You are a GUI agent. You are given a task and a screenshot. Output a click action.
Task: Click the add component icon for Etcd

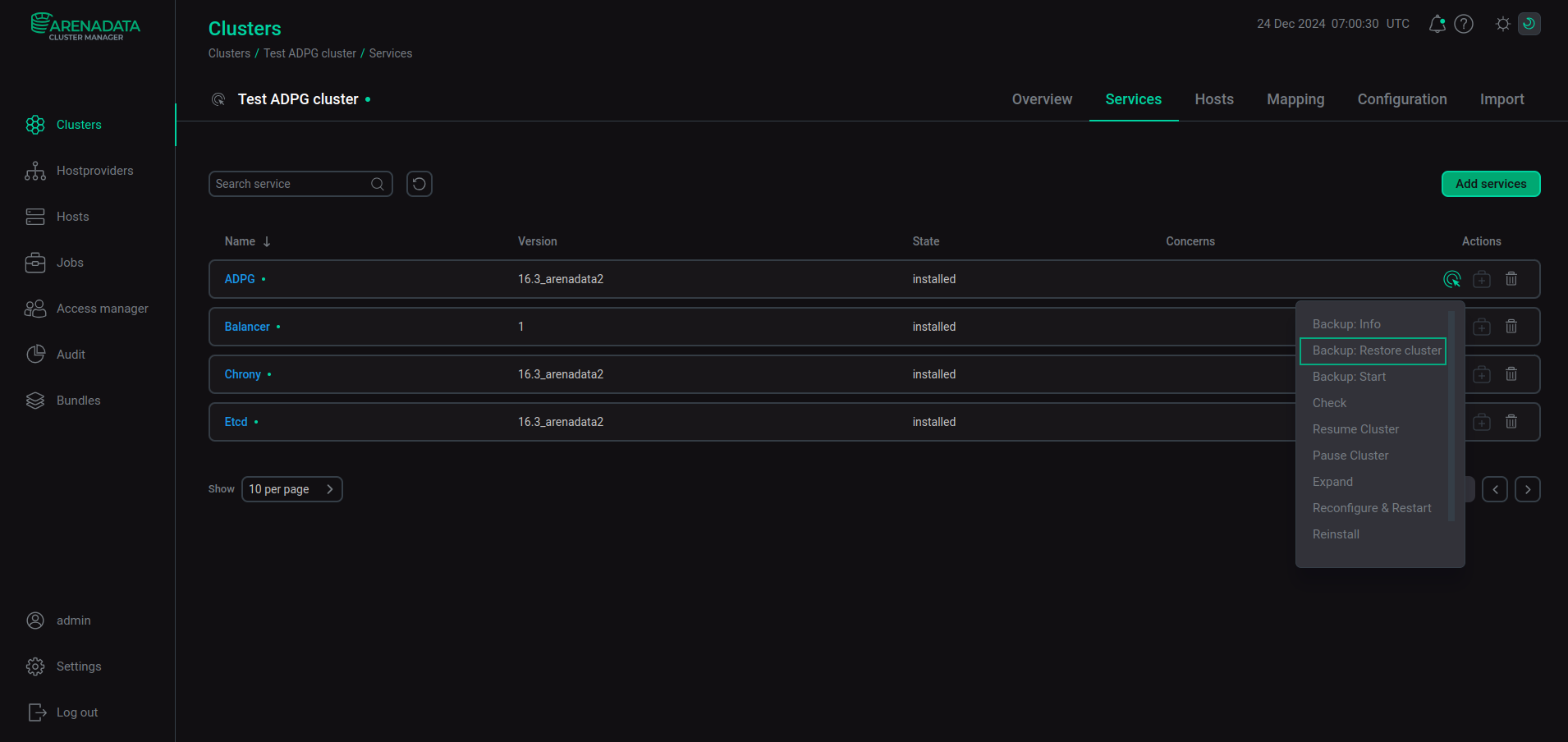click(1482, 422)
